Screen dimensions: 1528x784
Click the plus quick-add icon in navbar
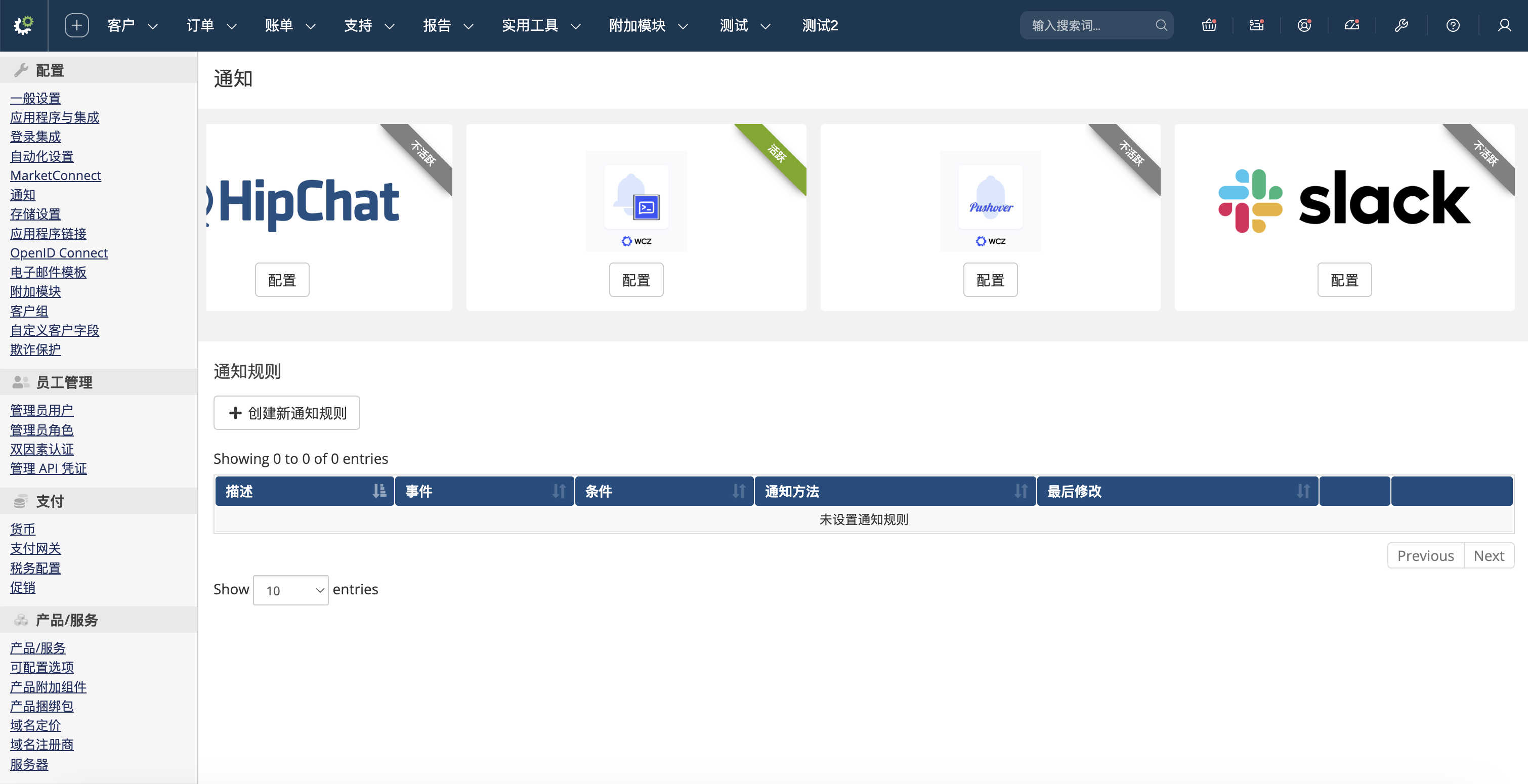76,25
